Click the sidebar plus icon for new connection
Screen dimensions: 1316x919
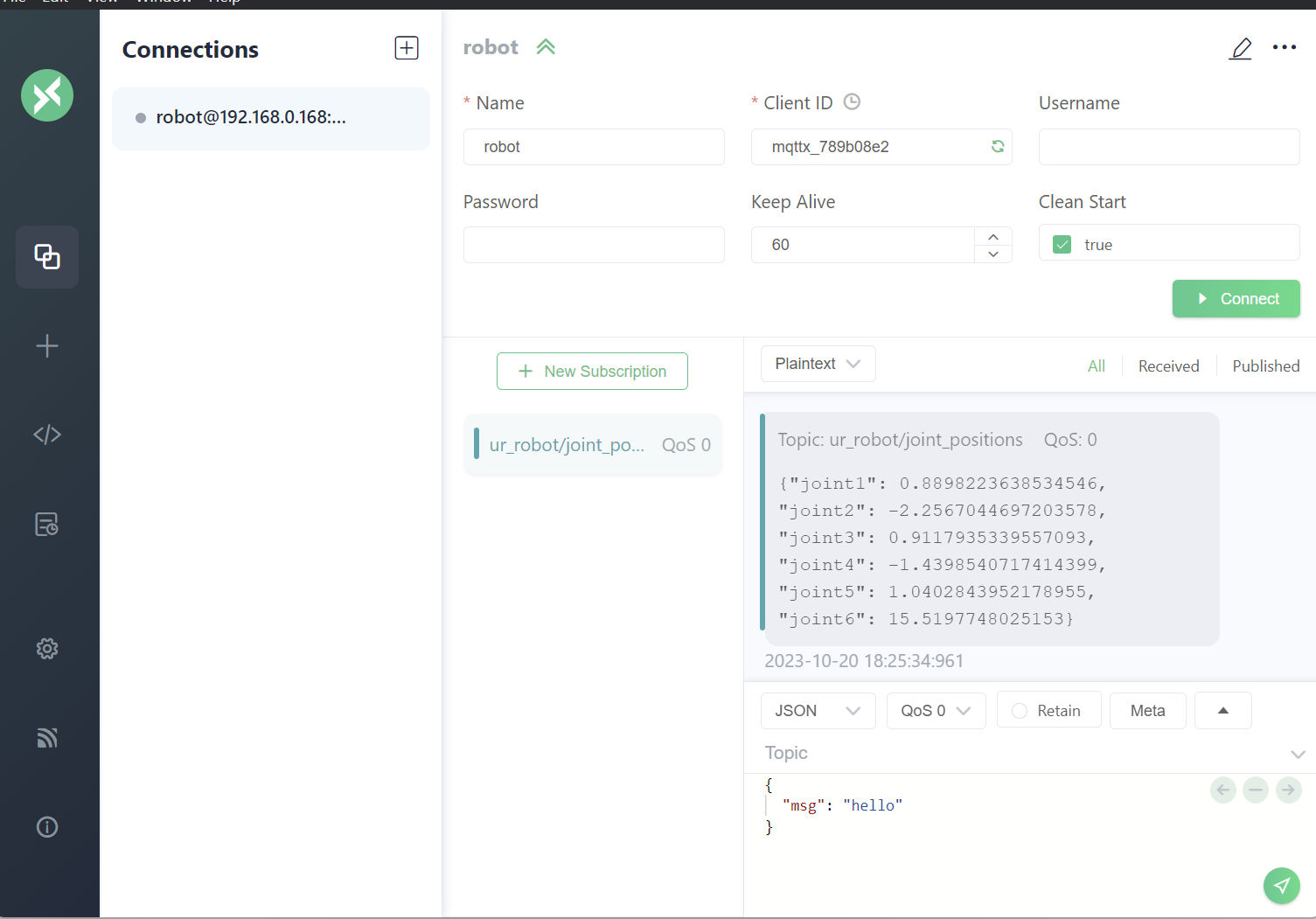tap(47, 346)
